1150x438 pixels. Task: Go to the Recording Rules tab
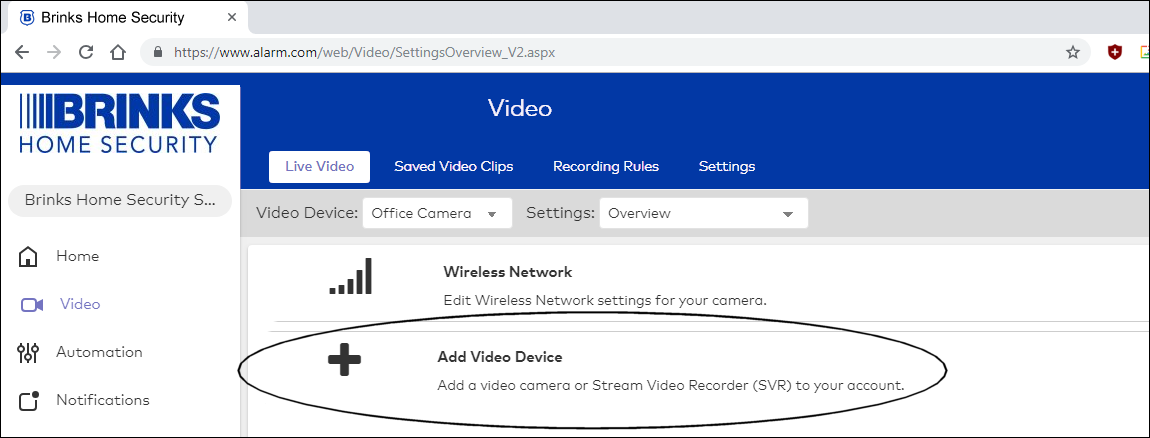(x=606, y=167)
